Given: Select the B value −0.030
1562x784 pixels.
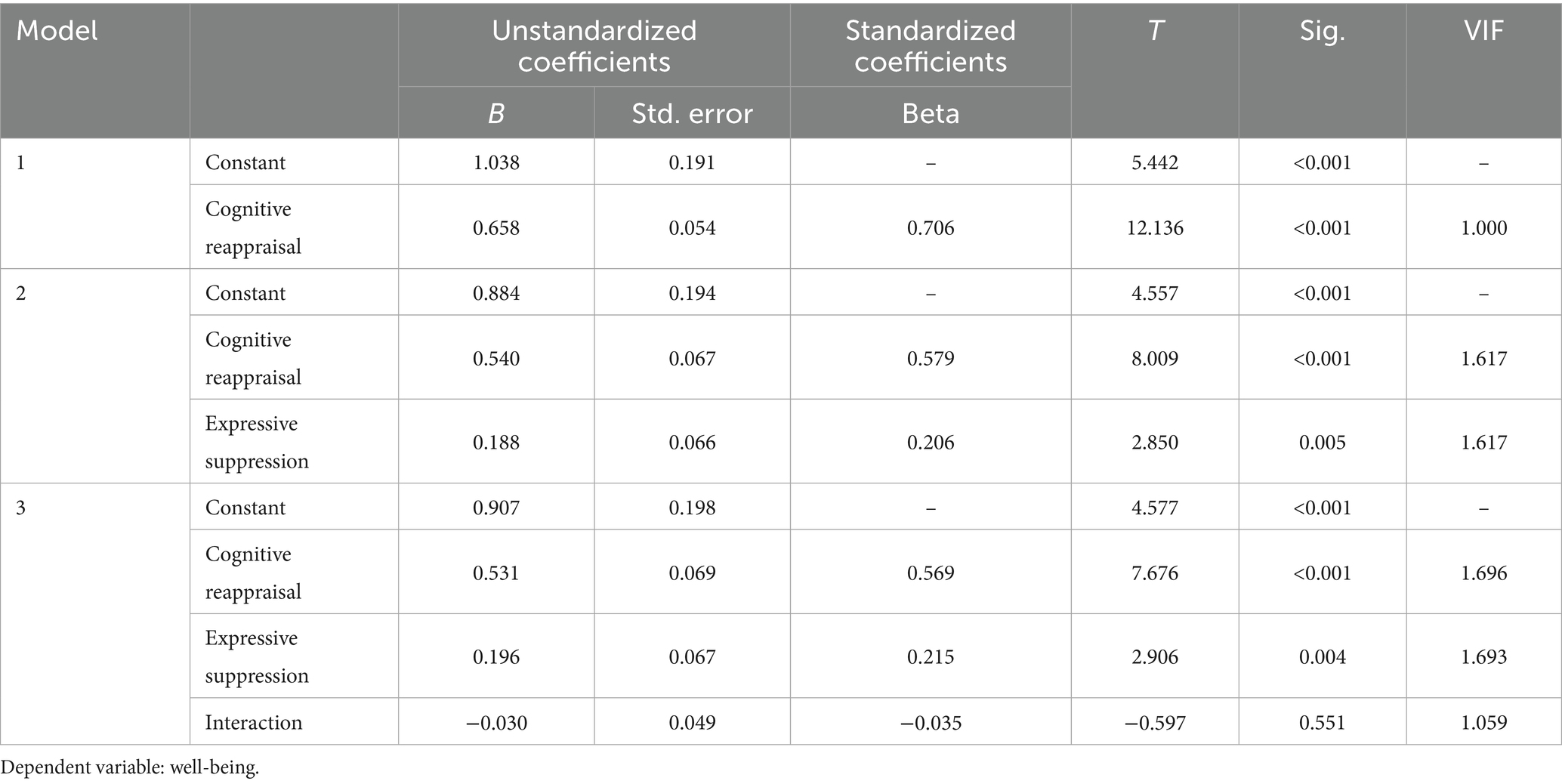Looking at the screenshot, I should tap(496, 722).
